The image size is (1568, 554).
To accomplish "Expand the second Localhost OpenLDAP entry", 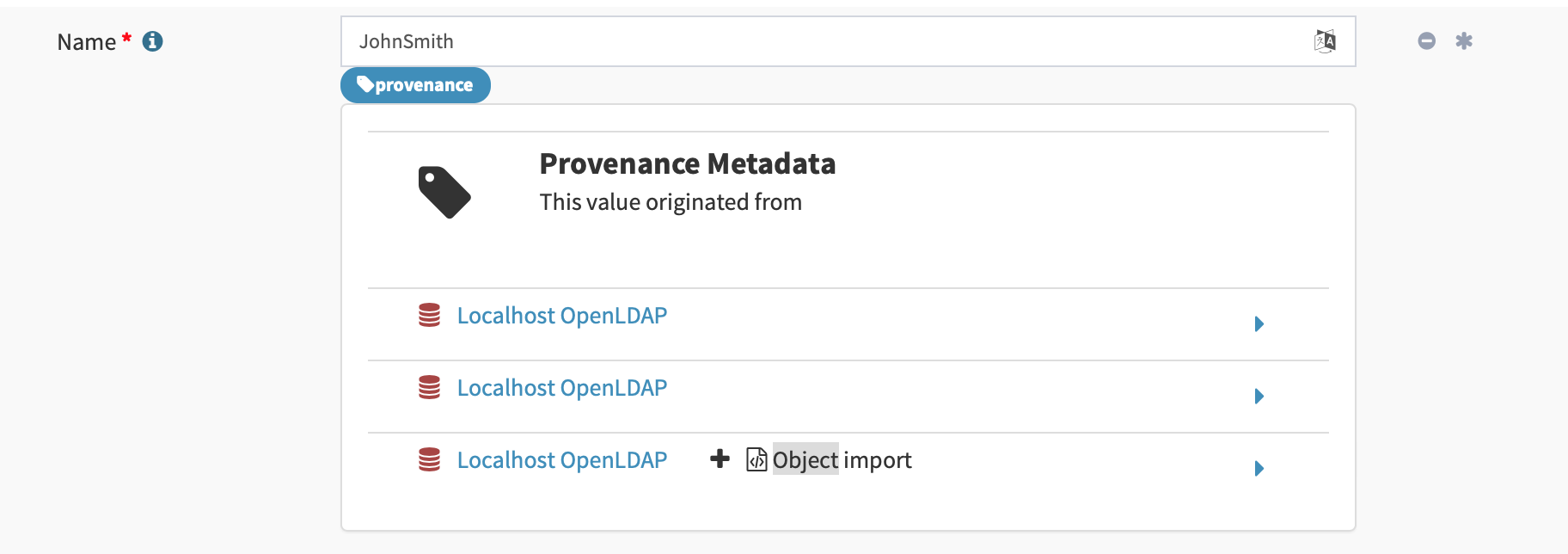I will click(1259, 397).
